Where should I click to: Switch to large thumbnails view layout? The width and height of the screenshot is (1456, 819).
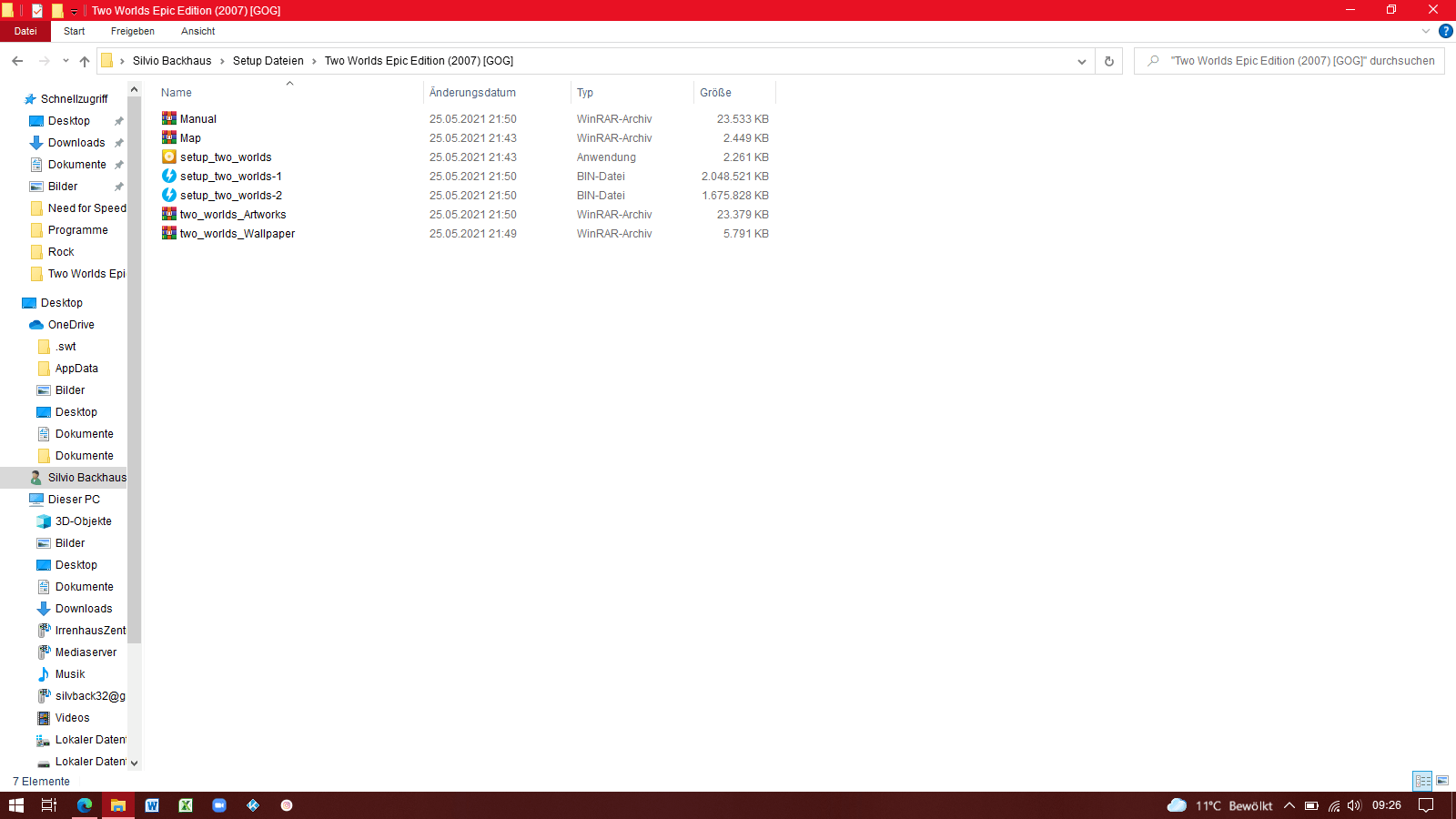[1442, 781]
